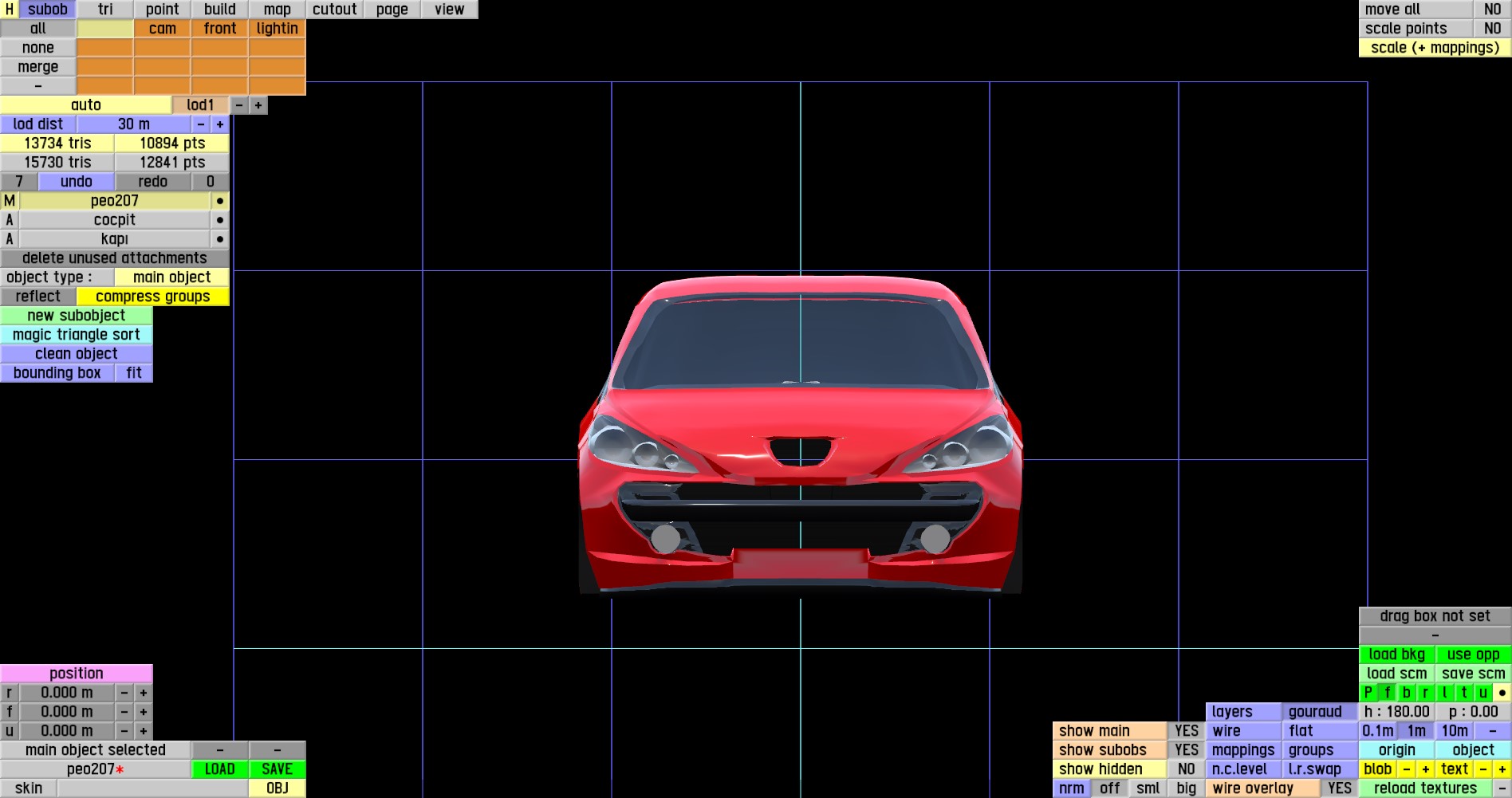
Task: Switch to the cutout tab
Action: pyautogui.click(x=334, y=10)
